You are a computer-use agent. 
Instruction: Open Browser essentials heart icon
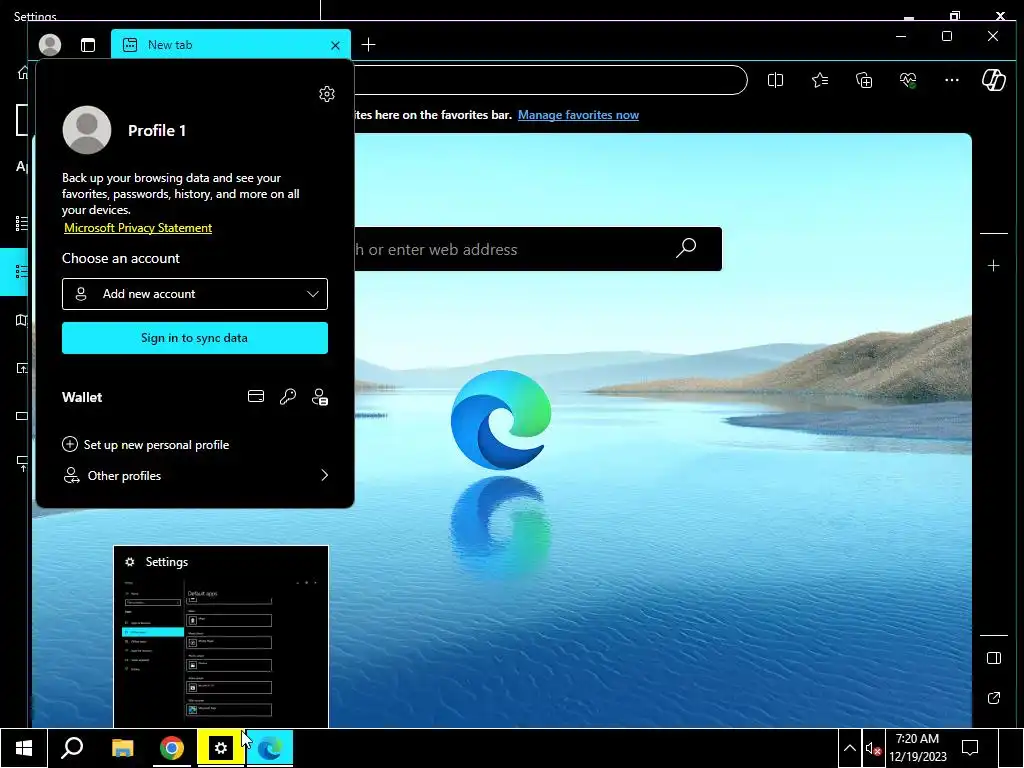tap(908, 80)
